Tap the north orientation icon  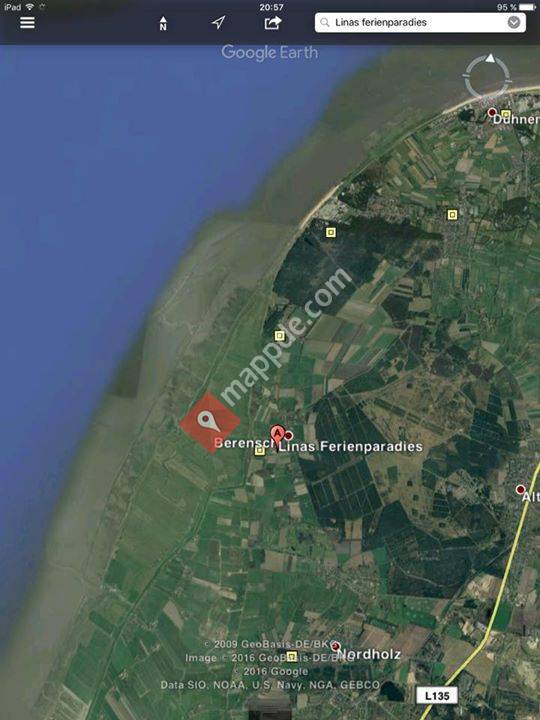163,23
